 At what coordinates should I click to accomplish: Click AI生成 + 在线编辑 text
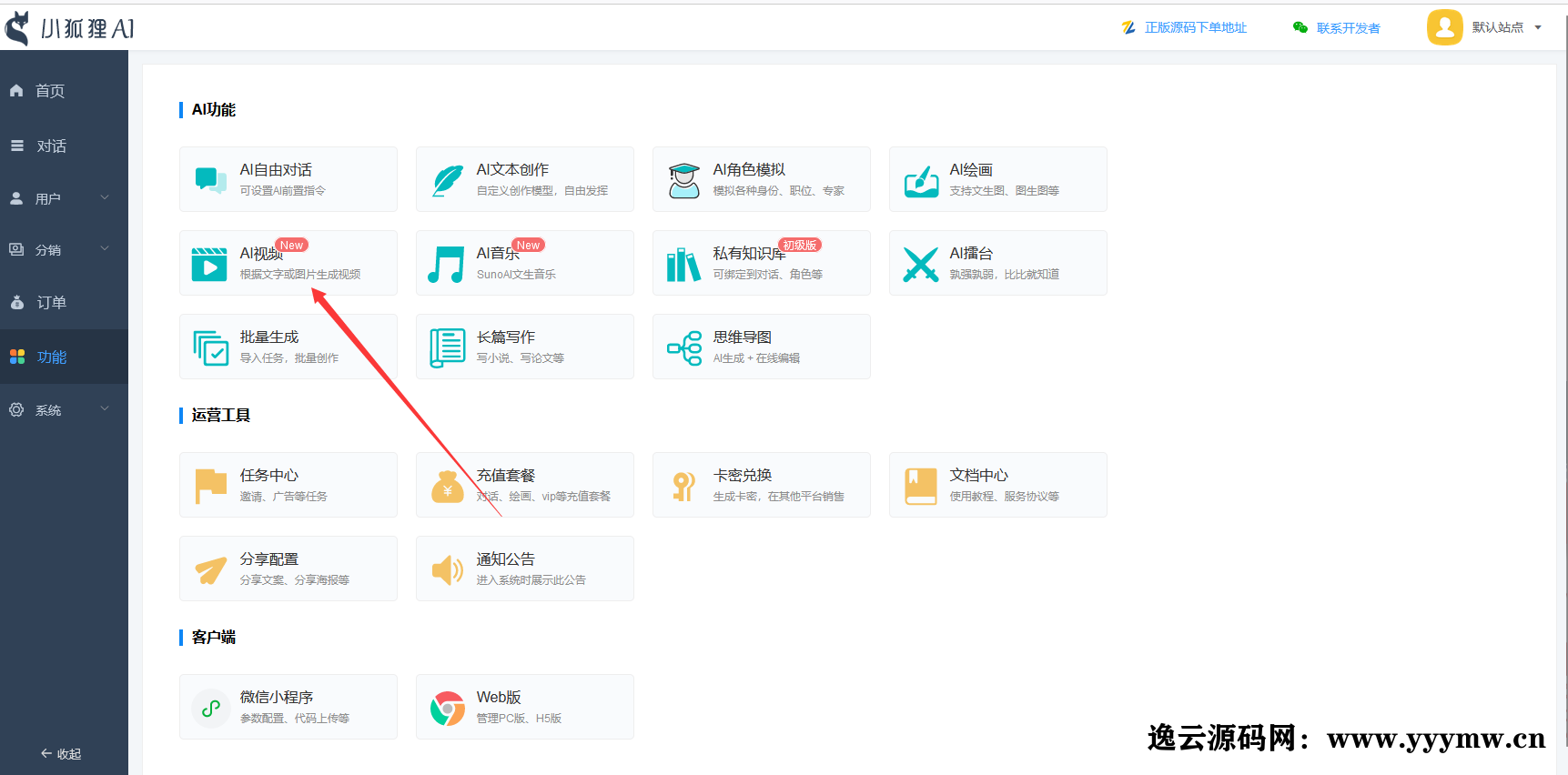[756, 358]
